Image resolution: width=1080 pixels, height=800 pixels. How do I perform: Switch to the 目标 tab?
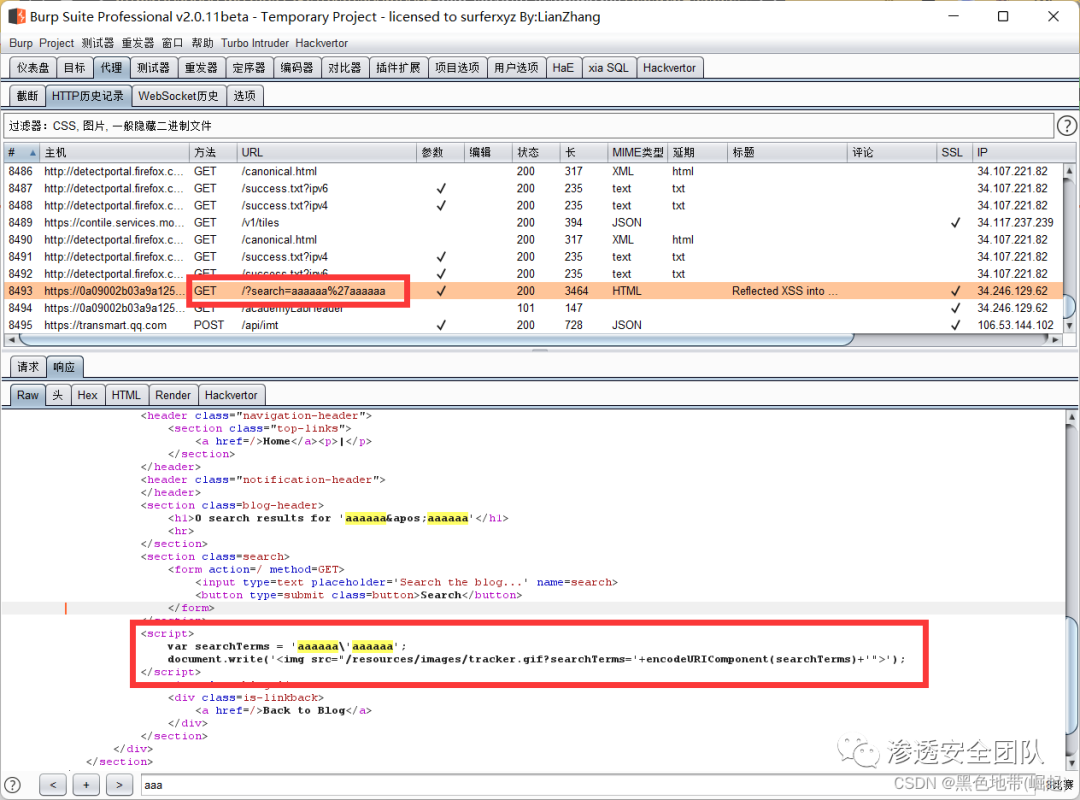click(74, 68)
